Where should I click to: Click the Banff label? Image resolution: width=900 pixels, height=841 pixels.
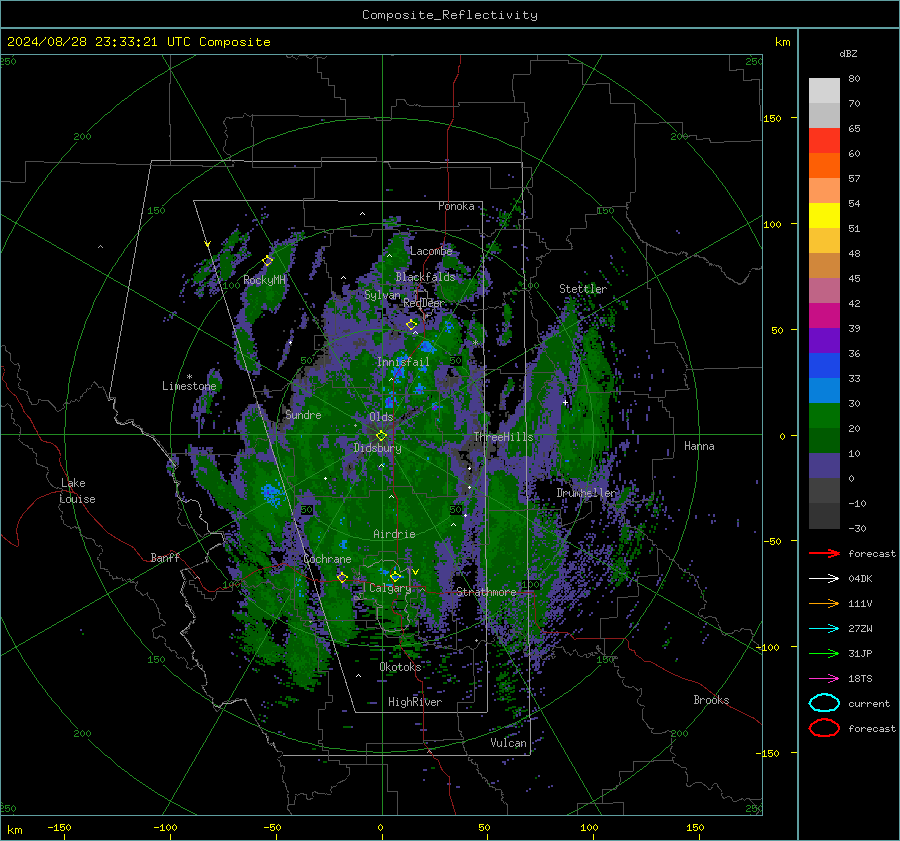click(x=165, y=558)
